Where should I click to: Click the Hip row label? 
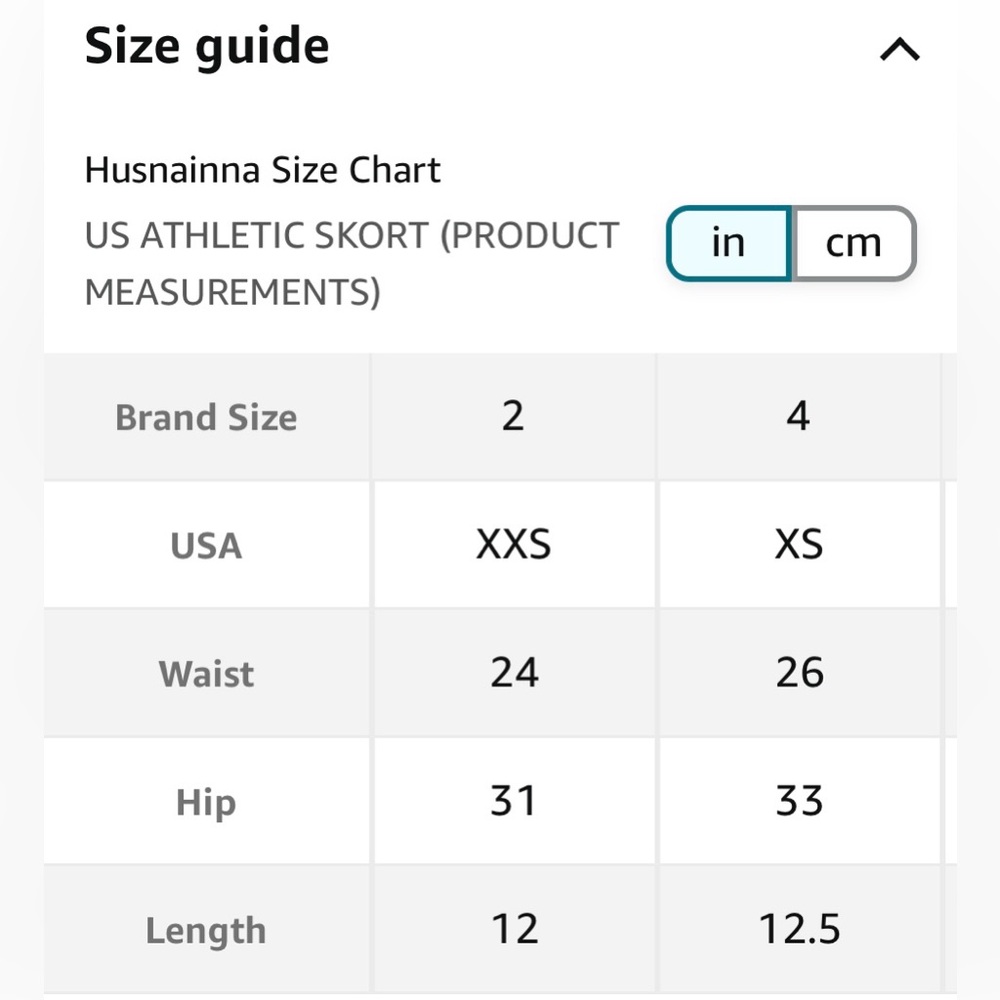tap(206, 802)
